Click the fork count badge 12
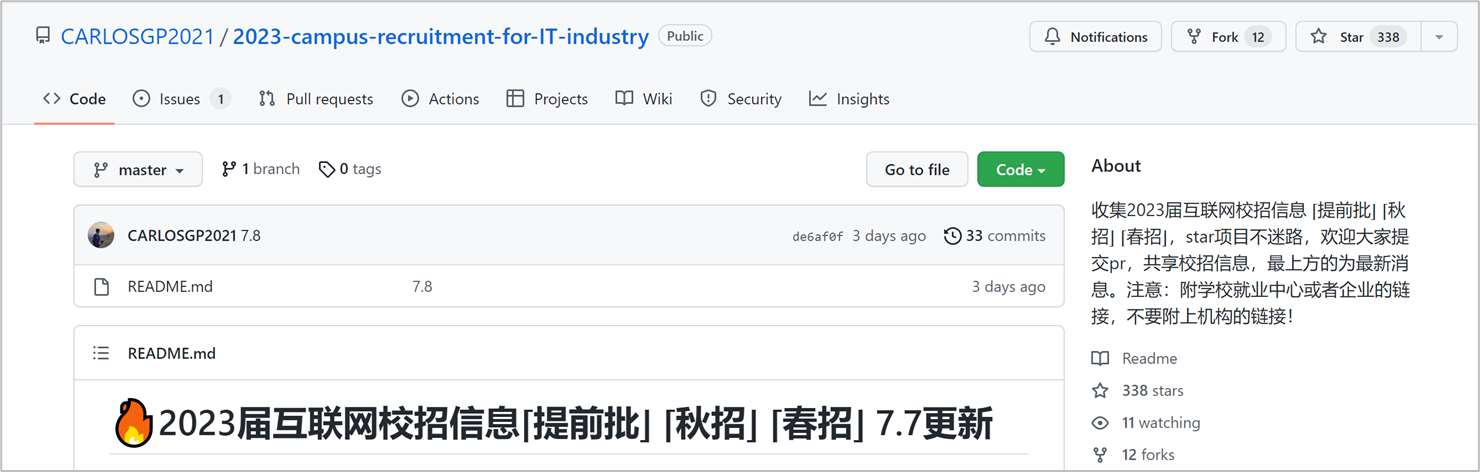Viewport: 1480px width, 472px height. pos(1258,37)
